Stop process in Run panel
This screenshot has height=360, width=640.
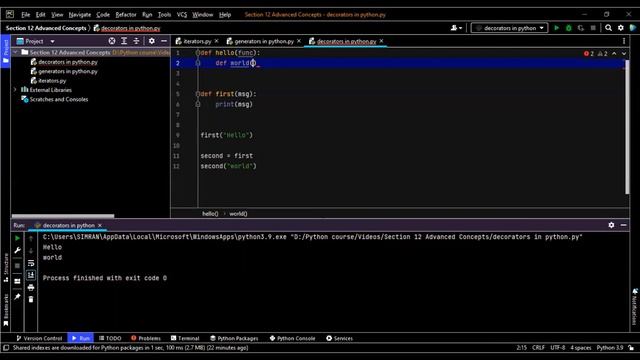pos(17,266)
